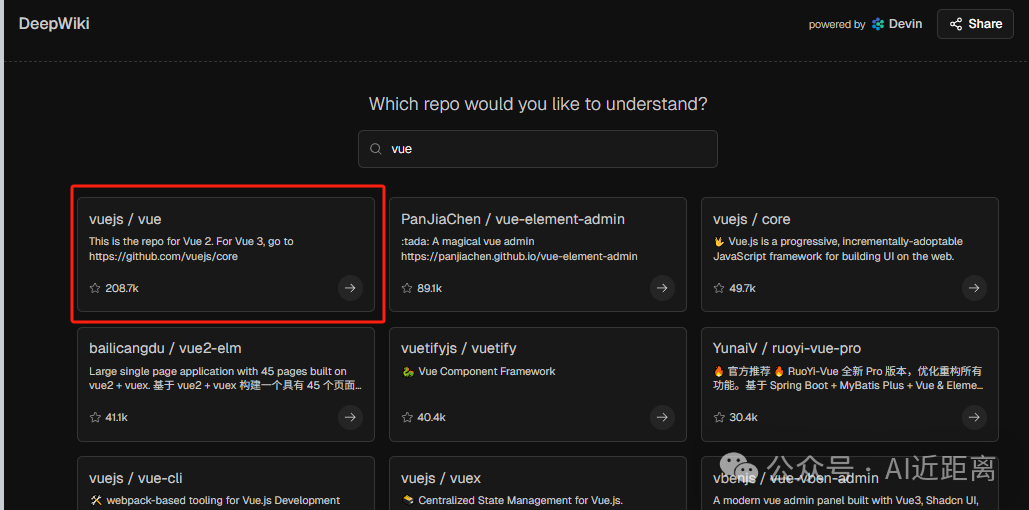The width and height of the screenshot is (1029, 510).
Task: Click the 208.7k star count
Action: (122, 287)
